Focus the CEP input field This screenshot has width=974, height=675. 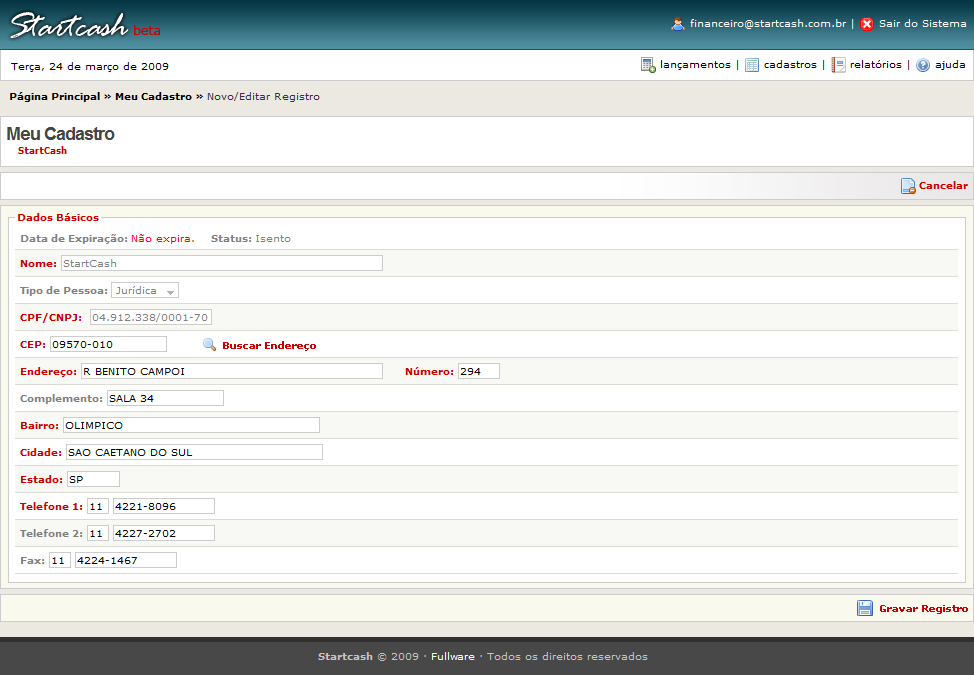(108, 344)
